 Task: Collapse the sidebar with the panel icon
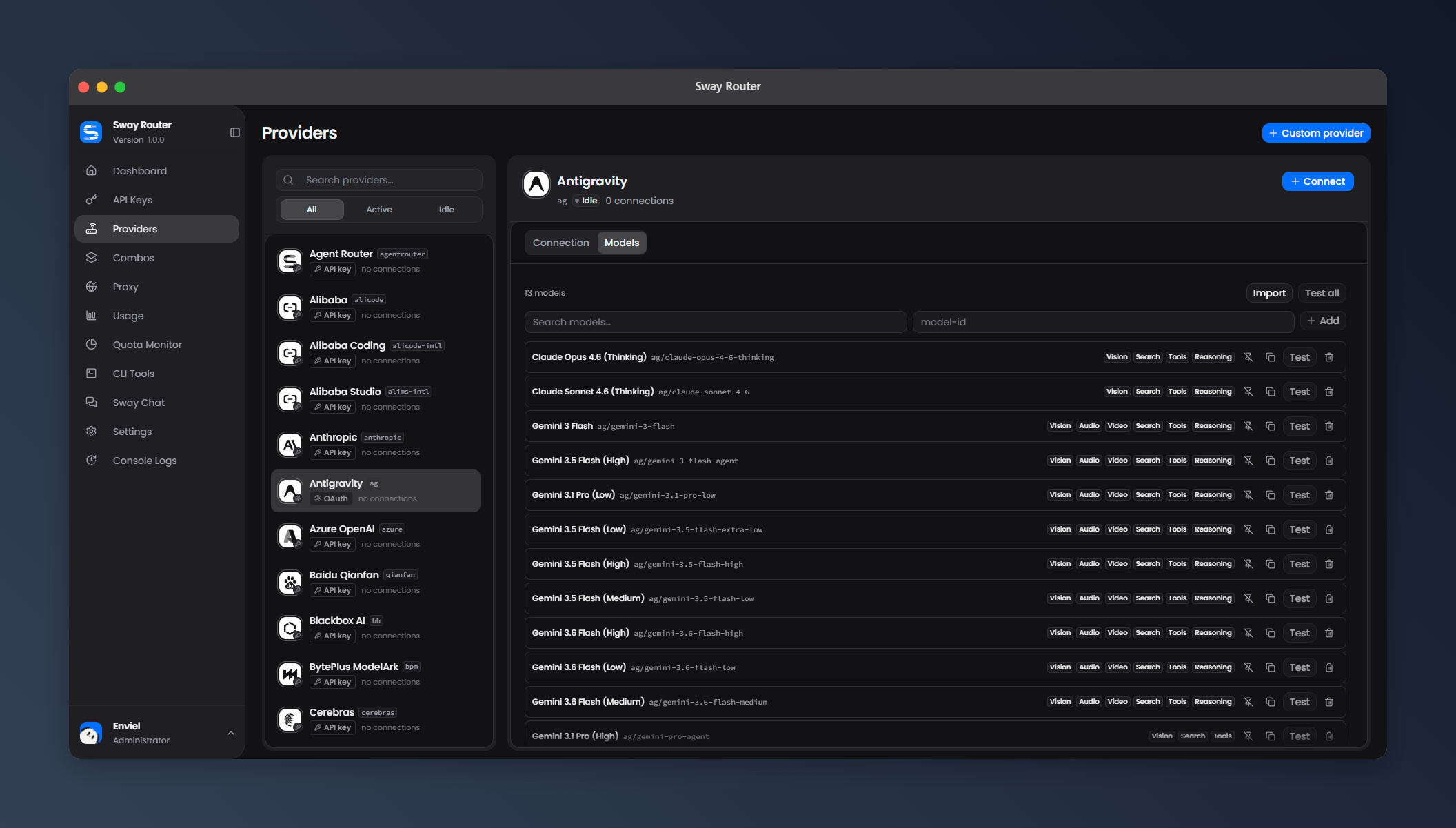click(235, 132)
